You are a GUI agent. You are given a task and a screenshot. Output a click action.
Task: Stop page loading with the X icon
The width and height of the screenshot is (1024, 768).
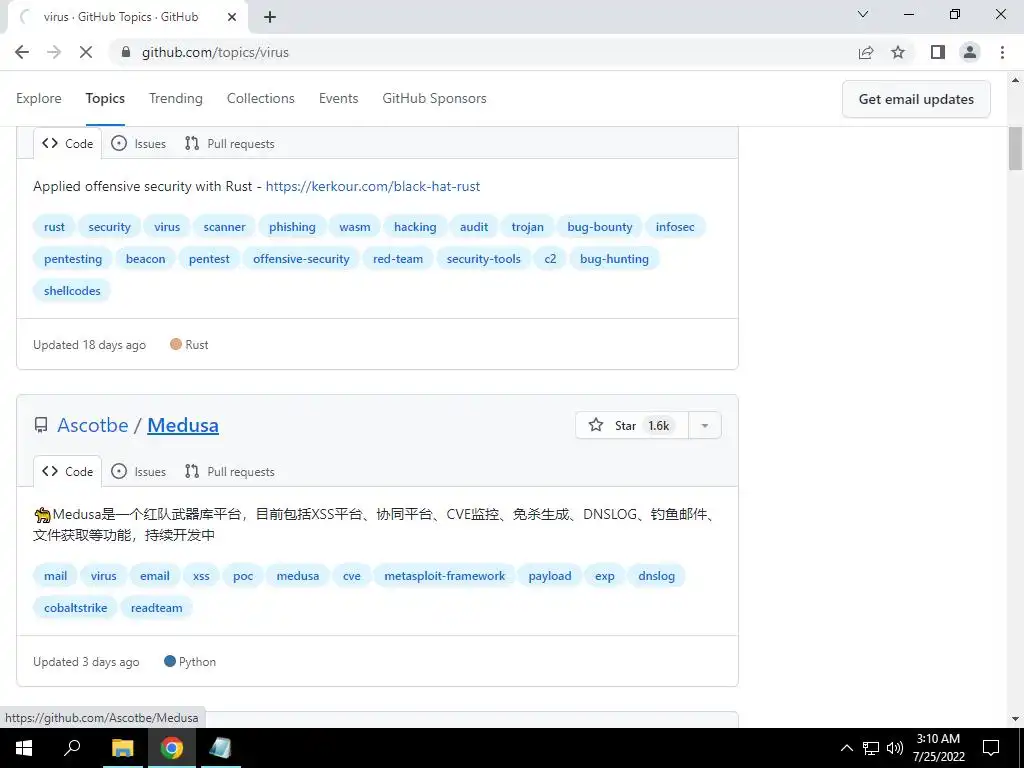(86, 52)
